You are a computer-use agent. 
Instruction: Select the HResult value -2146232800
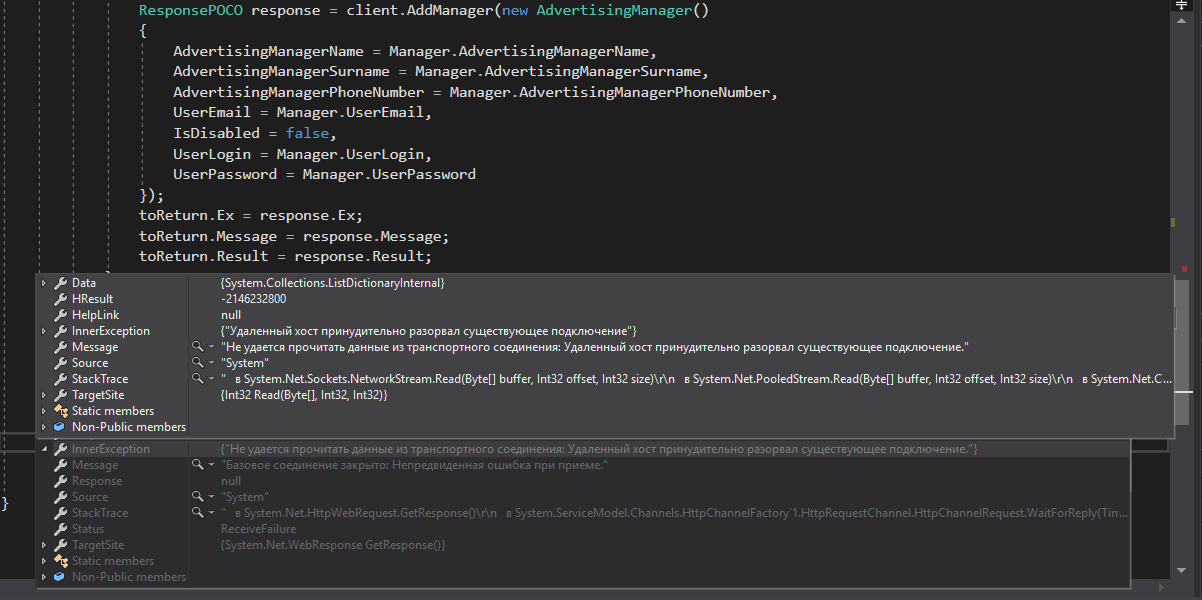pos(253,299)
